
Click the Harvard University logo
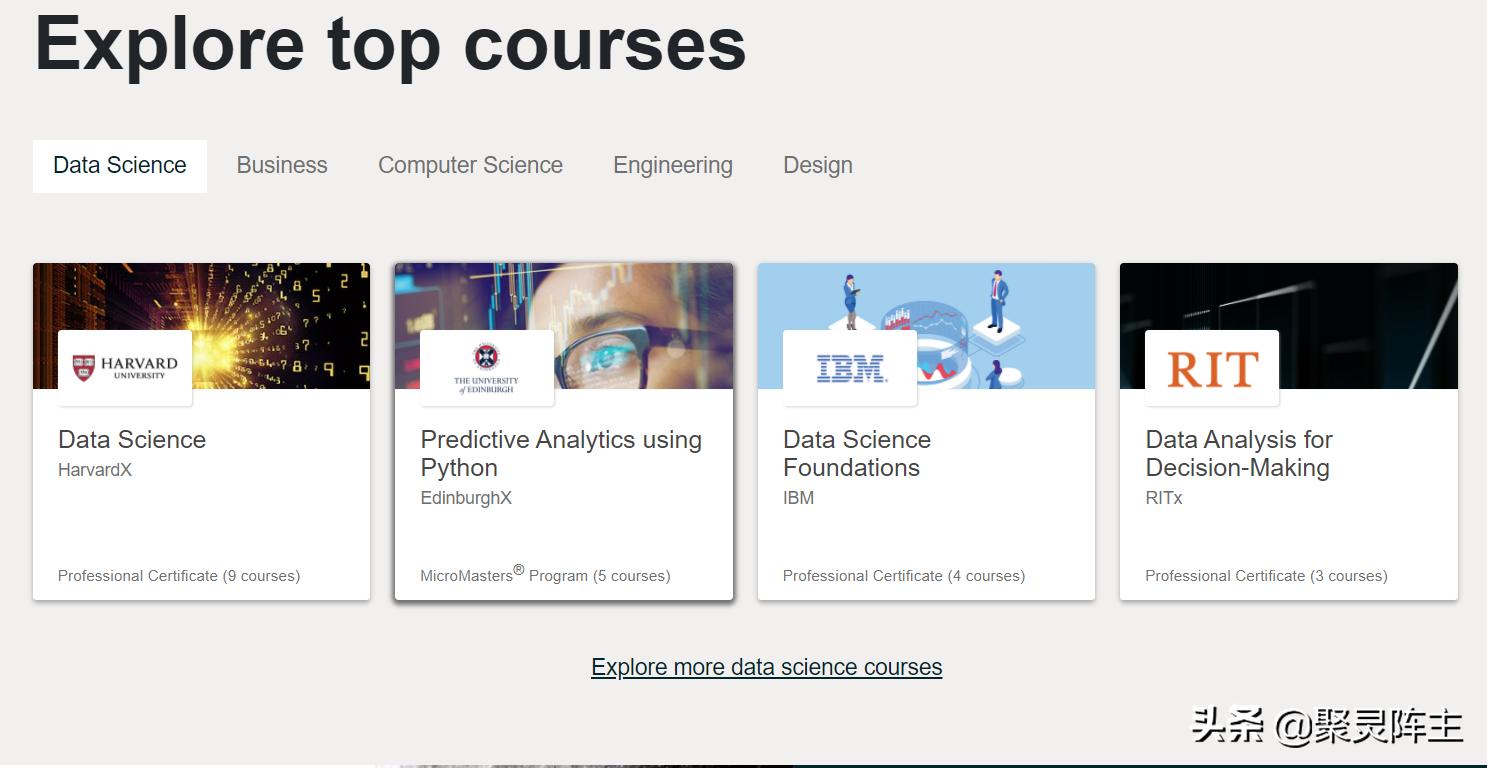pos(125,368)
